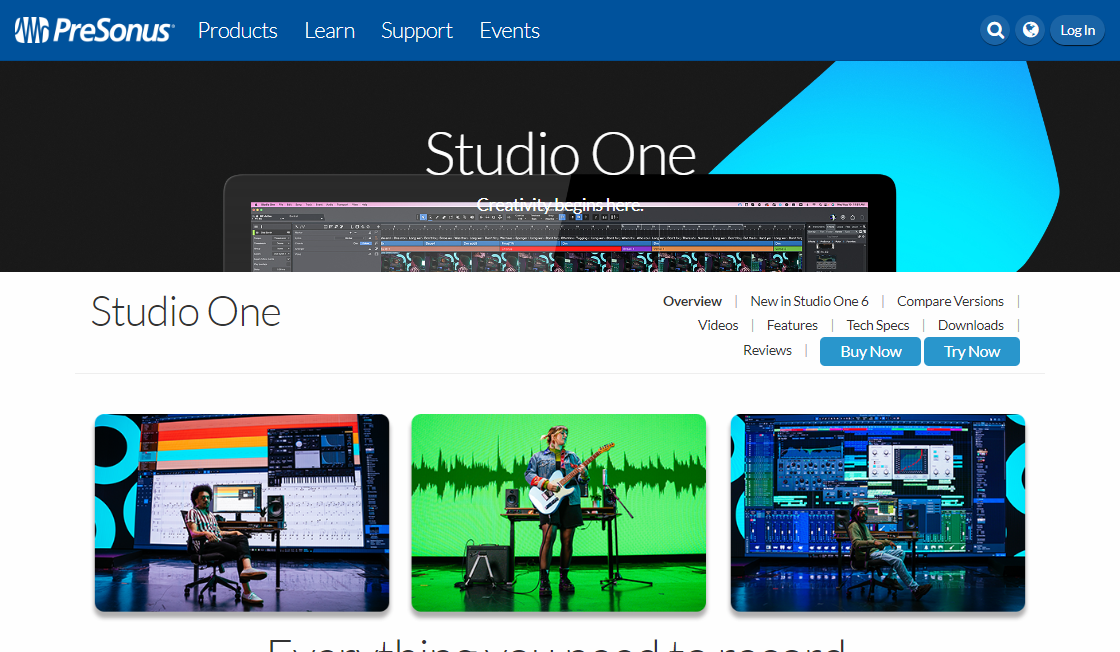Go to New in Studio One 6

[x=809, y=301]
